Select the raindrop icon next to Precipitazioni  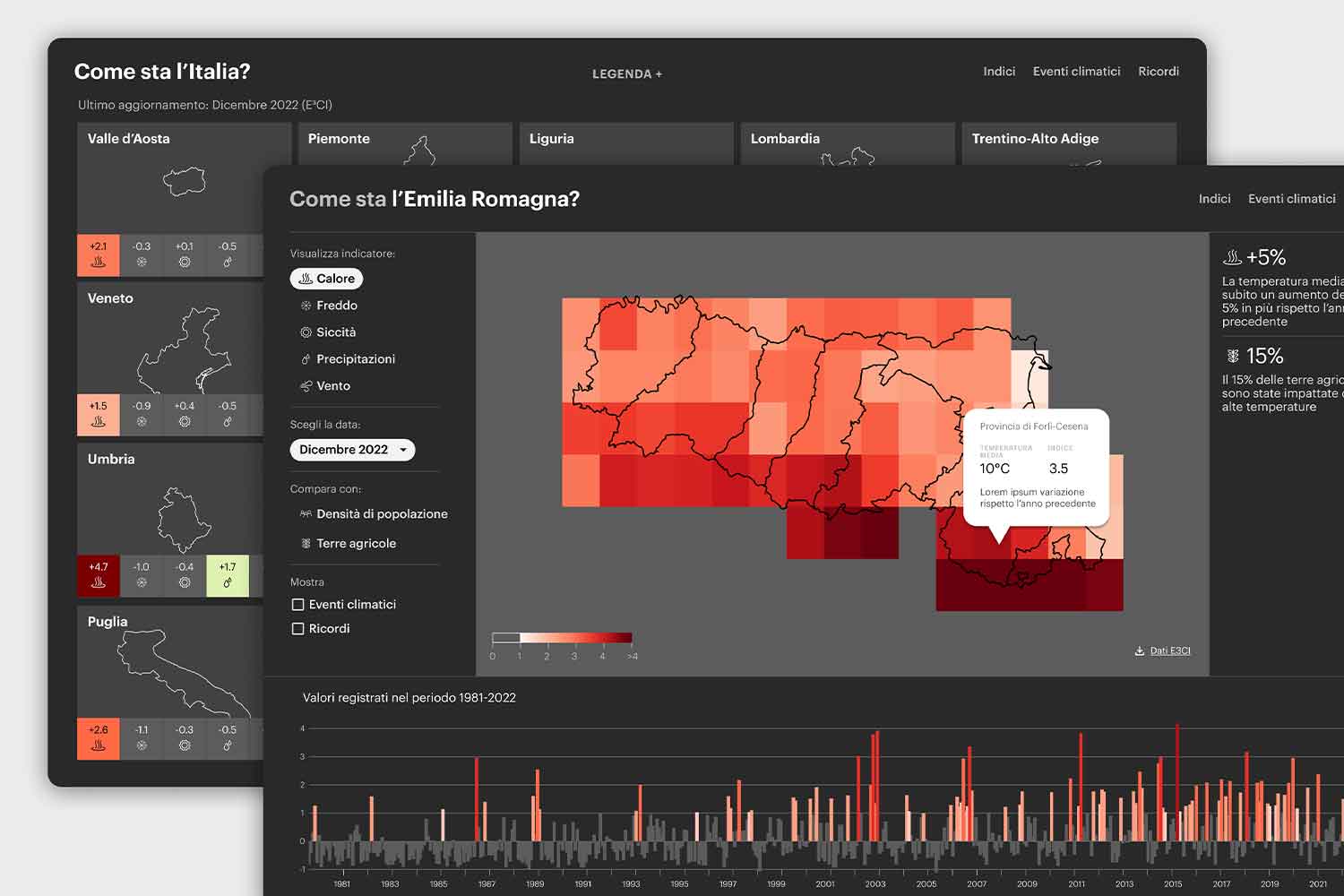click(305, 358)
